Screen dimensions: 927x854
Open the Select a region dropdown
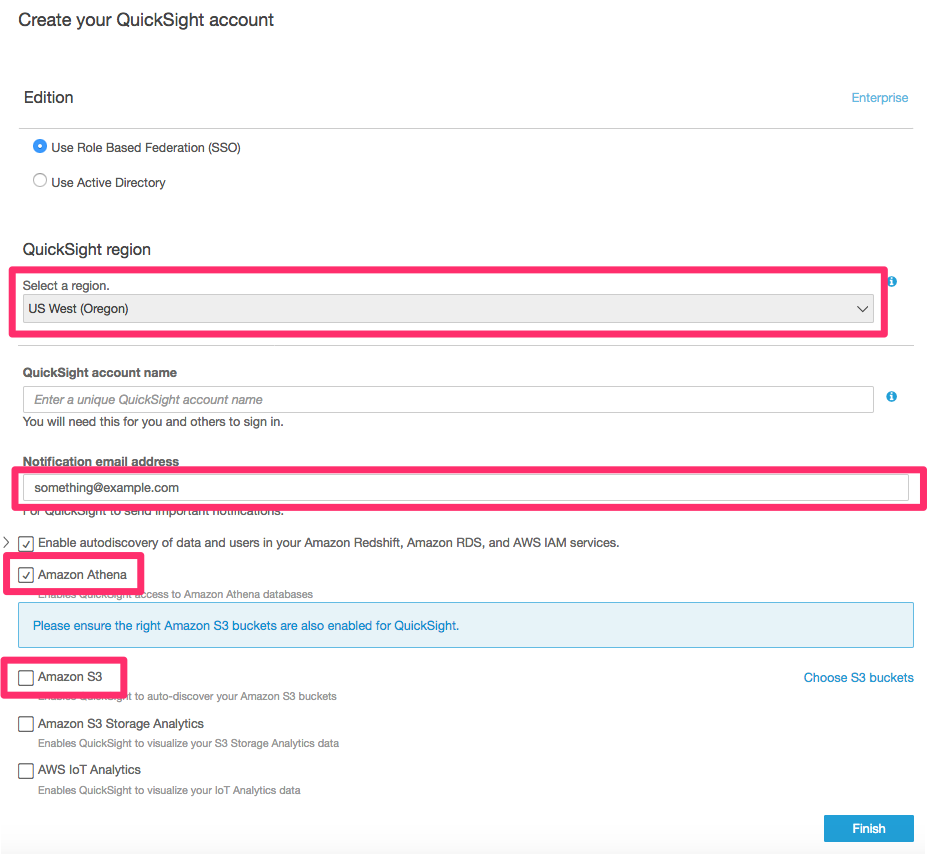tap(448, 309)
